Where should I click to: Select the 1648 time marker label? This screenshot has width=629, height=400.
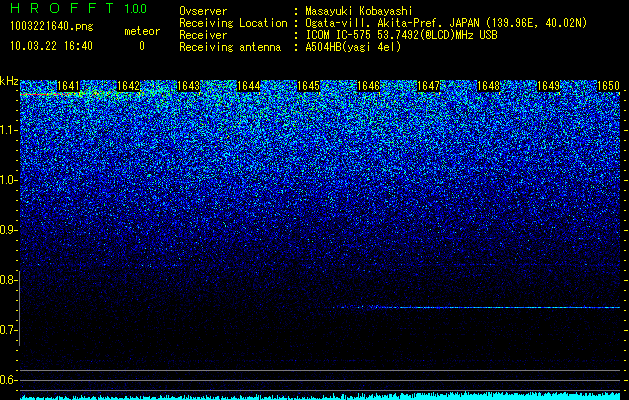click(x=489, y=86)
